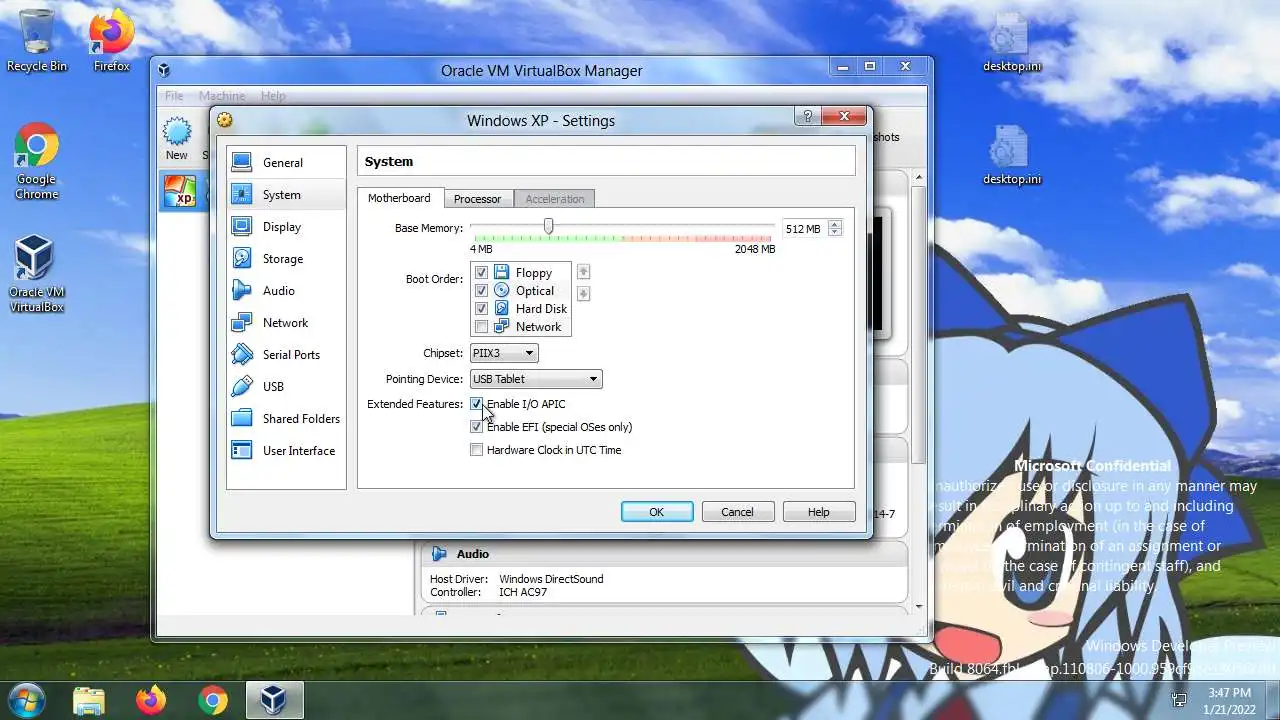Disable the Enable EFI checkbox

tap(477, 427)
